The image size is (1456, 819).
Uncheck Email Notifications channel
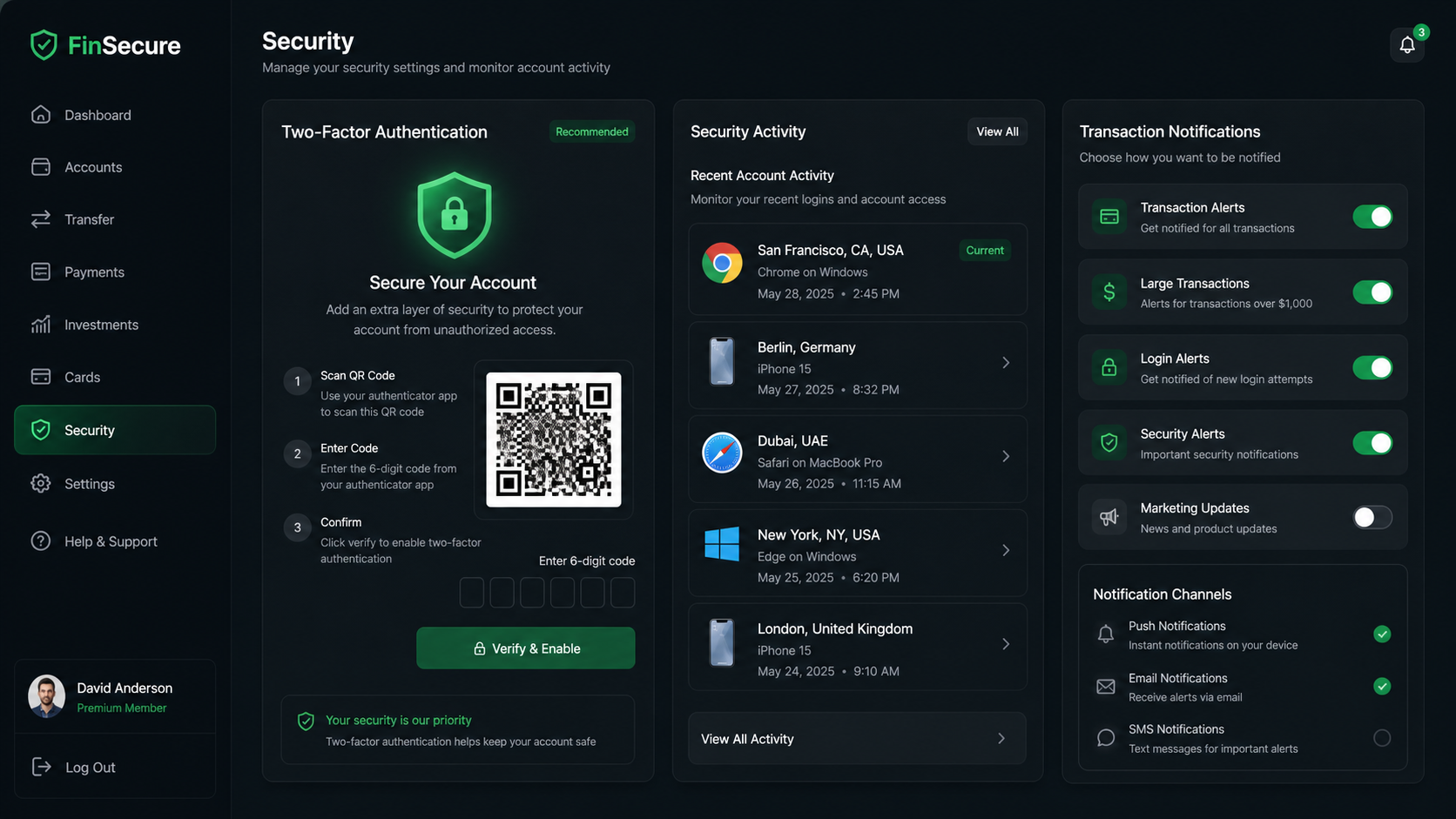pyautogui.click(x=1382, y=687)
